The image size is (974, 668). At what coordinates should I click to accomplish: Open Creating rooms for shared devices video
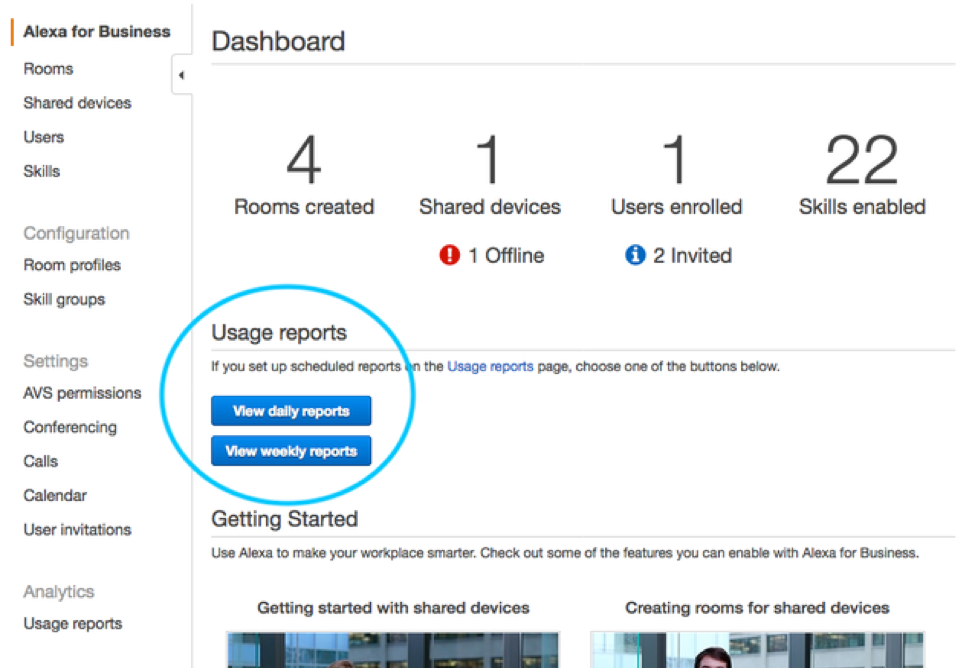(x=757, y=650)
